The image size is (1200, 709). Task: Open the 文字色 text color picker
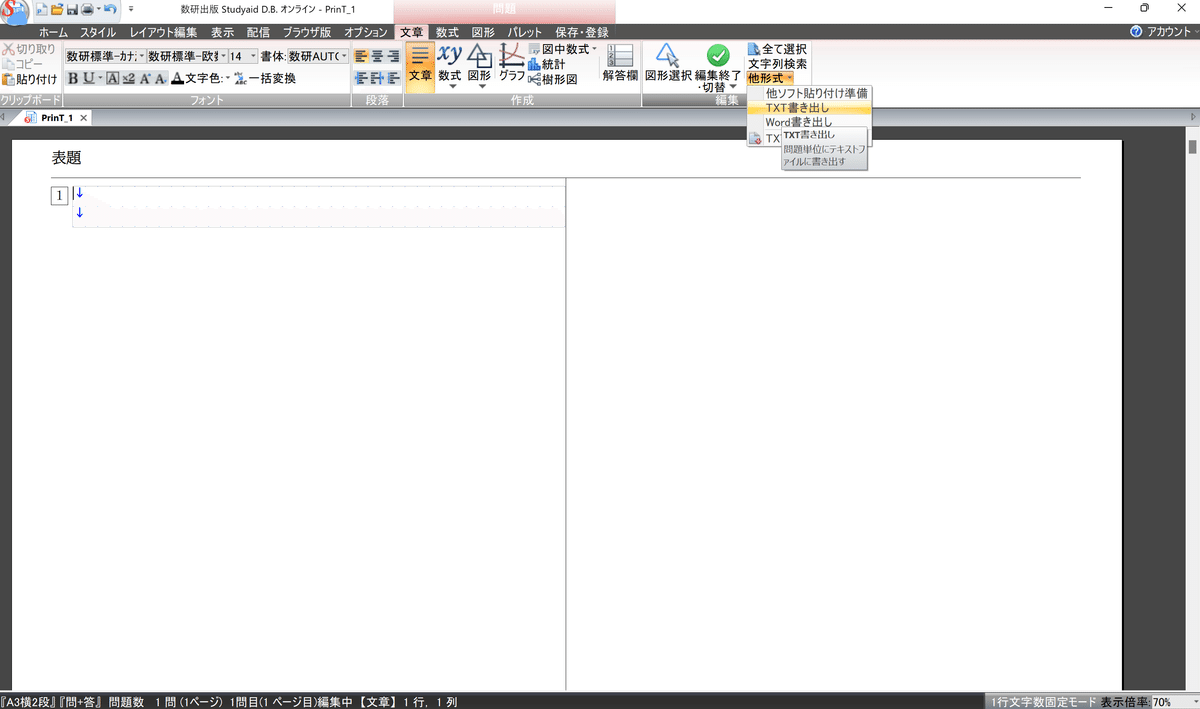click(x=200, y=78)
